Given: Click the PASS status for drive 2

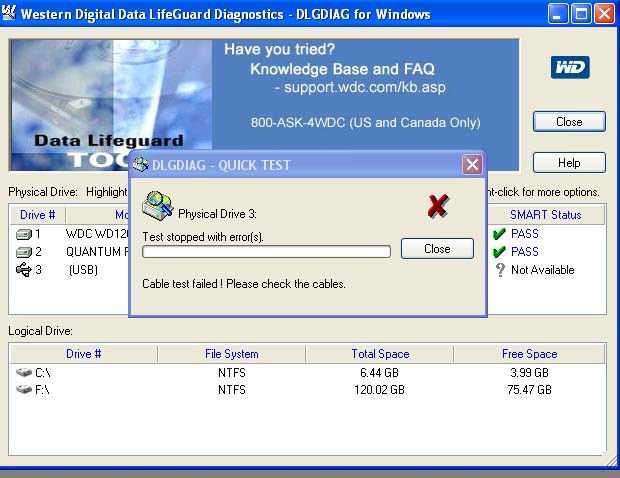Looking at the screenshot, I should [525, 251].
